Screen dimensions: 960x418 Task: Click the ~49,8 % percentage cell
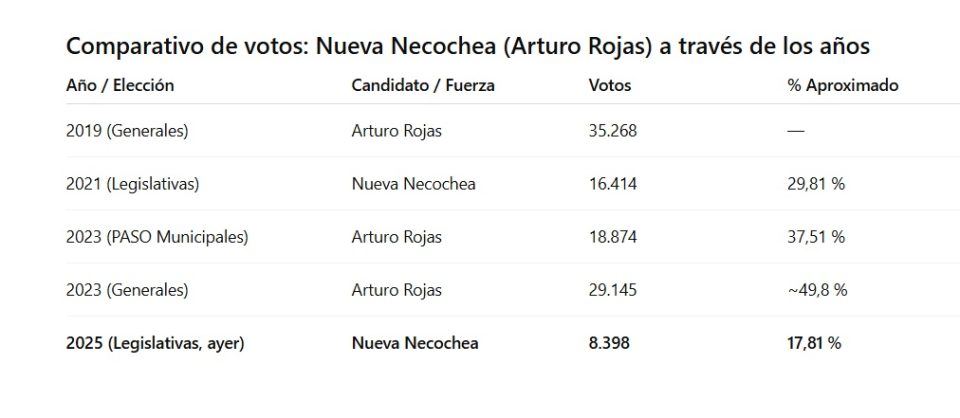pos(818,290)
